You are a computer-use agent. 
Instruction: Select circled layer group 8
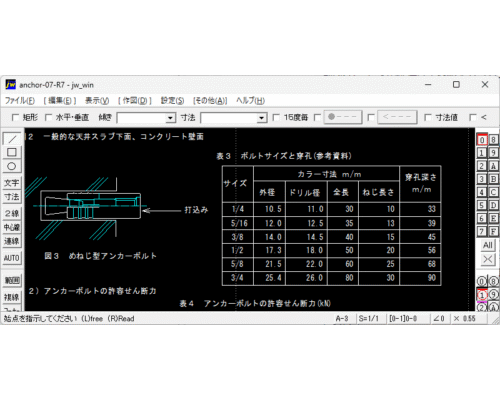coord(493,281)
